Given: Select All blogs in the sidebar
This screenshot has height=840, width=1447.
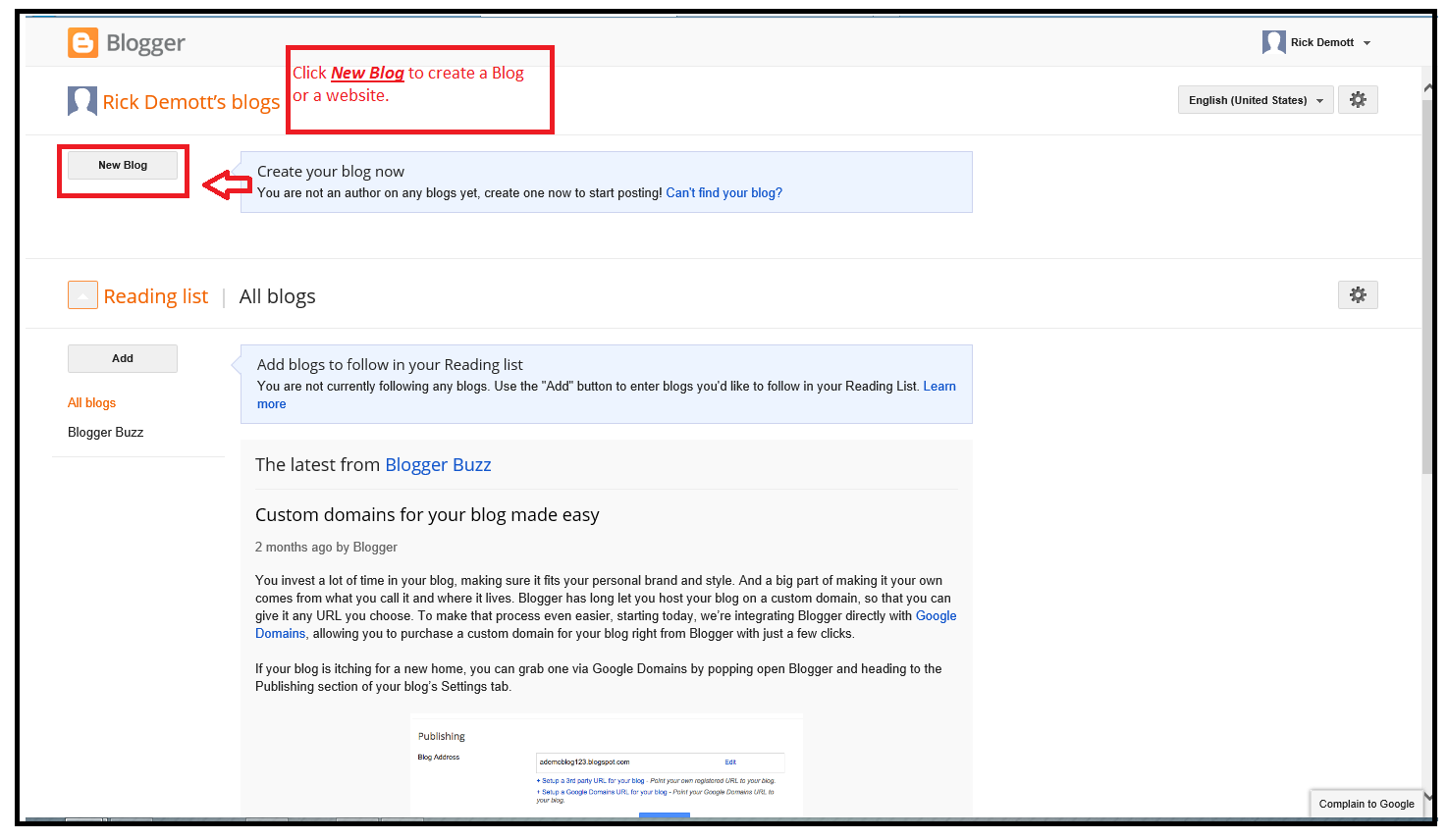Looking at the screenshot, I should point(91,402).
